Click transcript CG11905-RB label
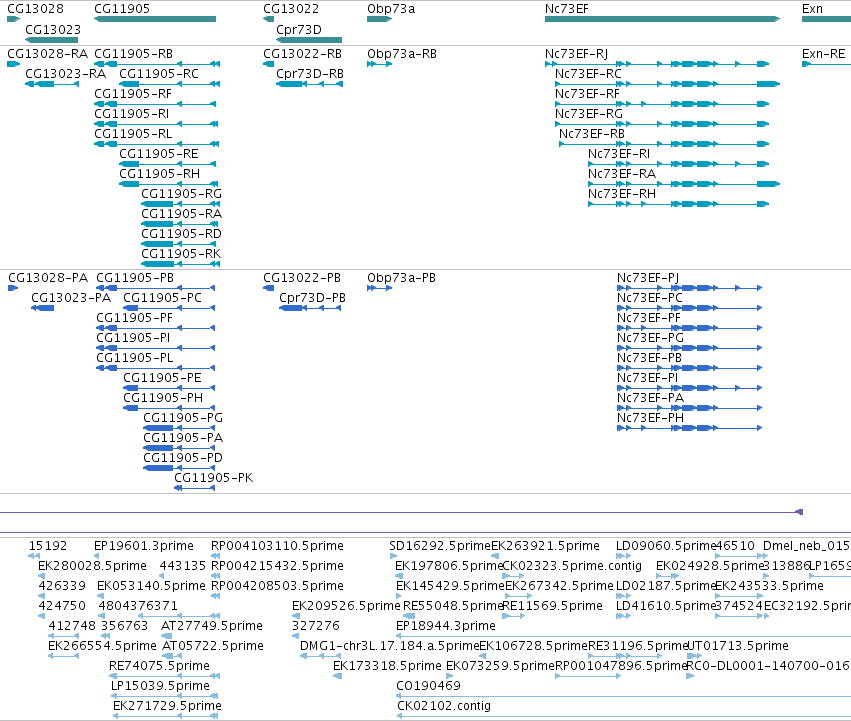This screenshot has height=721, width=851. 134,54
